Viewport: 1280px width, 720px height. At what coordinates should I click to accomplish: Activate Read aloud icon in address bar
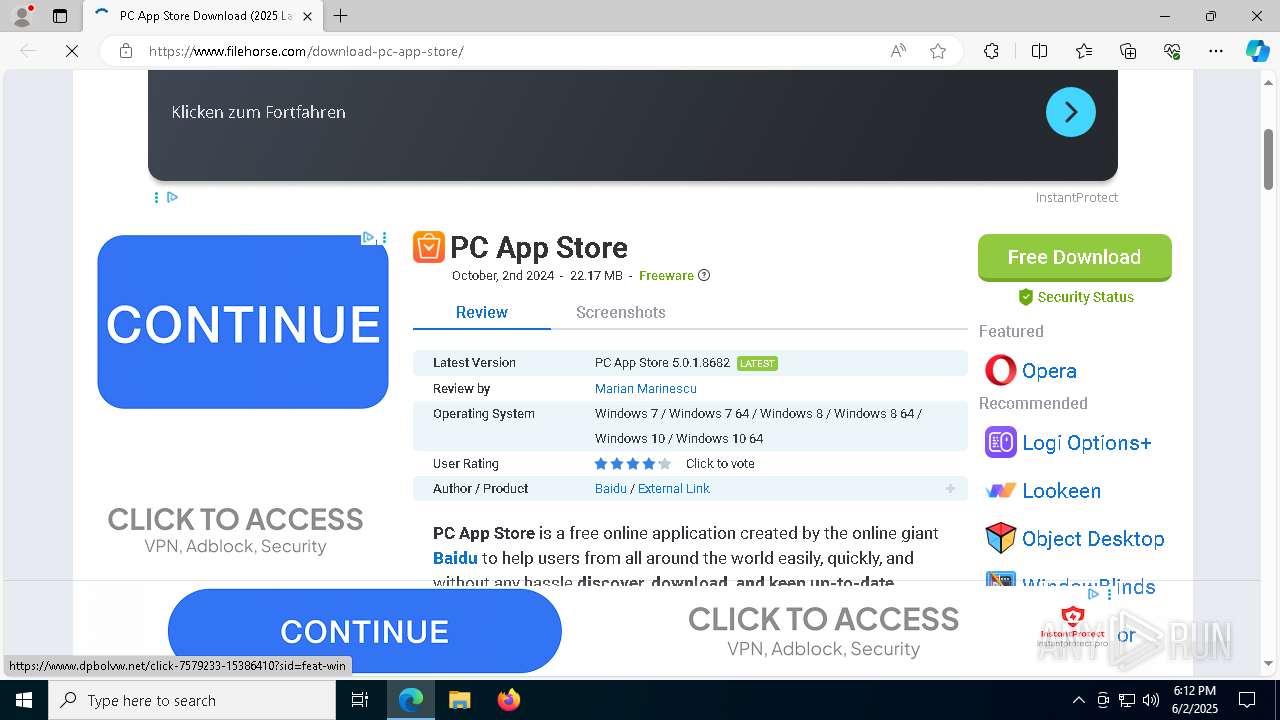898,51
